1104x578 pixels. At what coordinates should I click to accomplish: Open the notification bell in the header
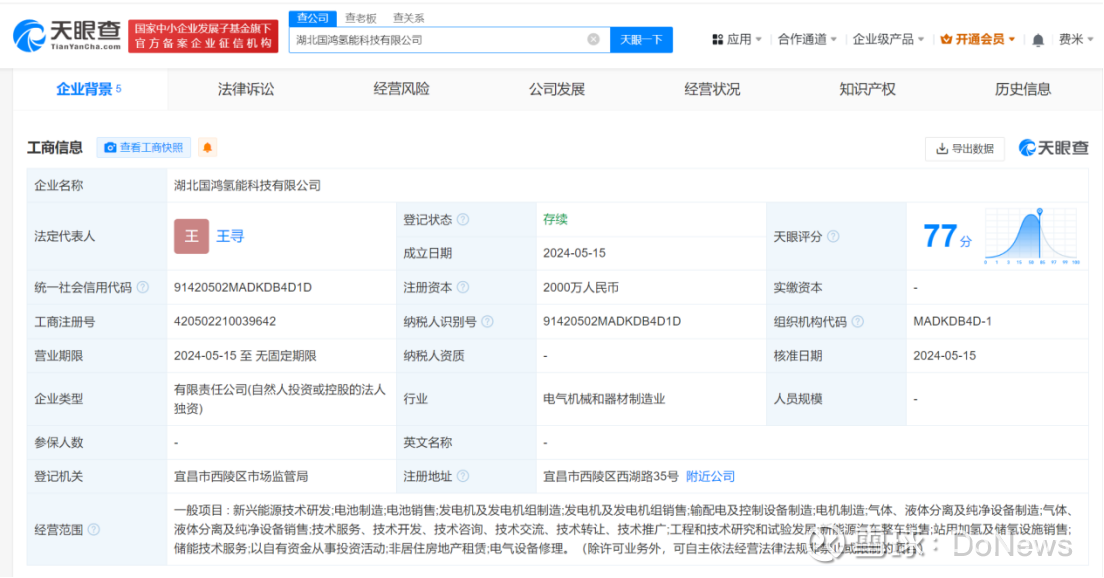coord(1038,40)
